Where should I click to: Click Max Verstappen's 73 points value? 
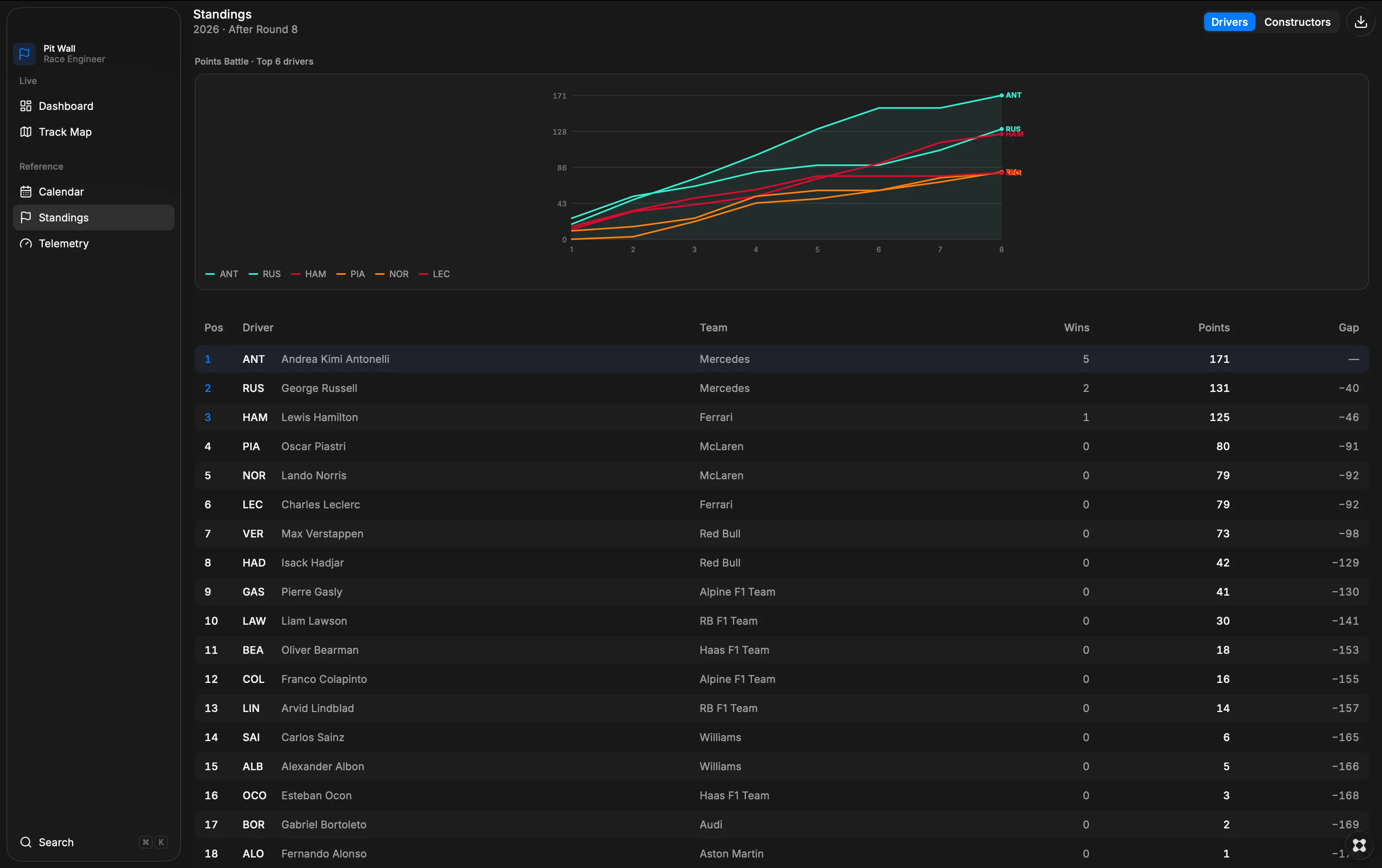click(1222, 533)
